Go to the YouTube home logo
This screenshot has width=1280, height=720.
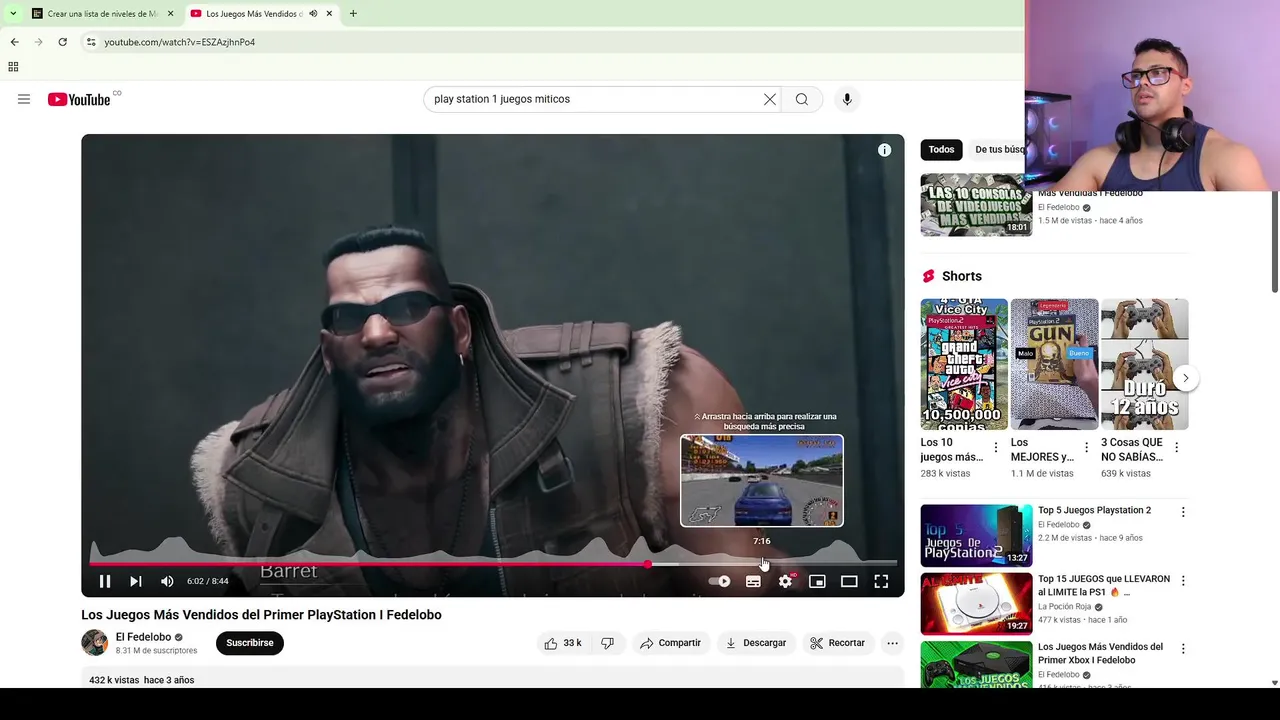79,99
